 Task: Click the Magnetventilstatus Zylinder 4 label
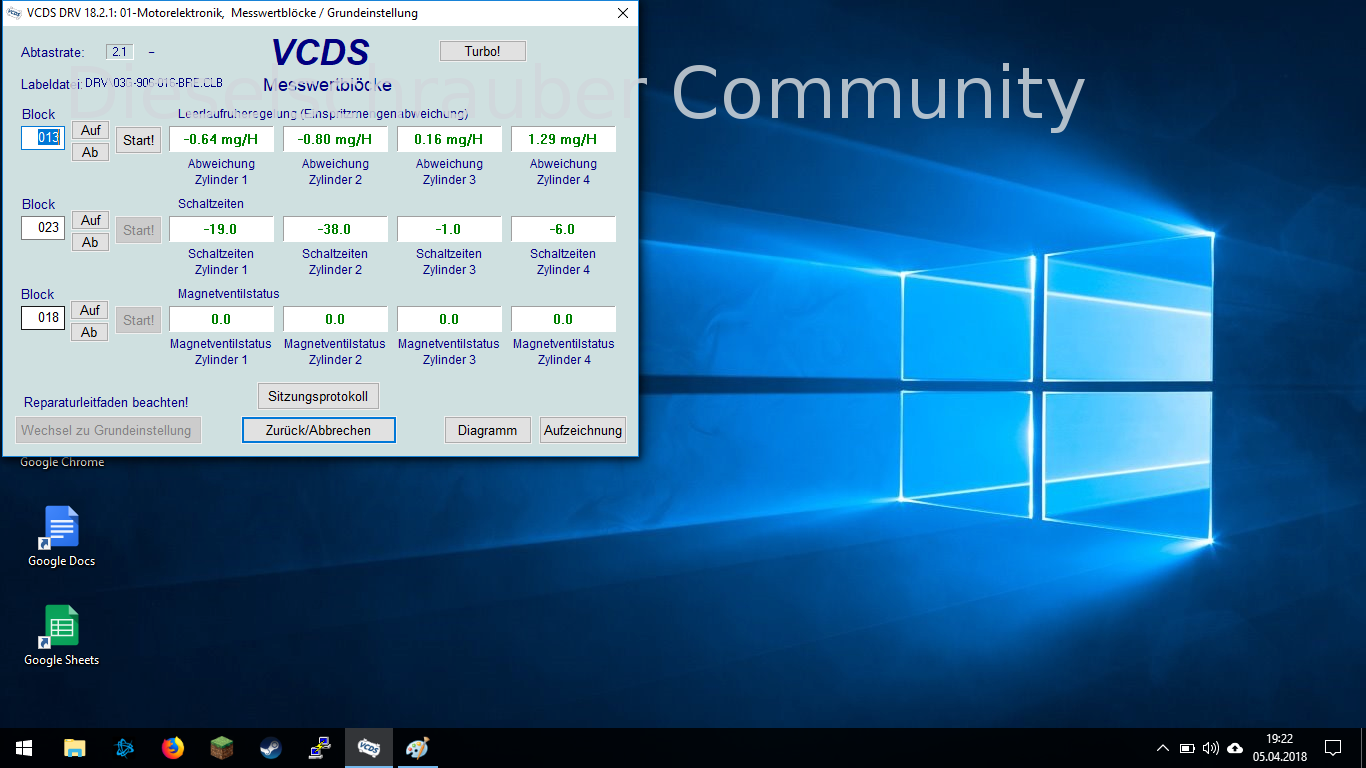coord(563,352)
